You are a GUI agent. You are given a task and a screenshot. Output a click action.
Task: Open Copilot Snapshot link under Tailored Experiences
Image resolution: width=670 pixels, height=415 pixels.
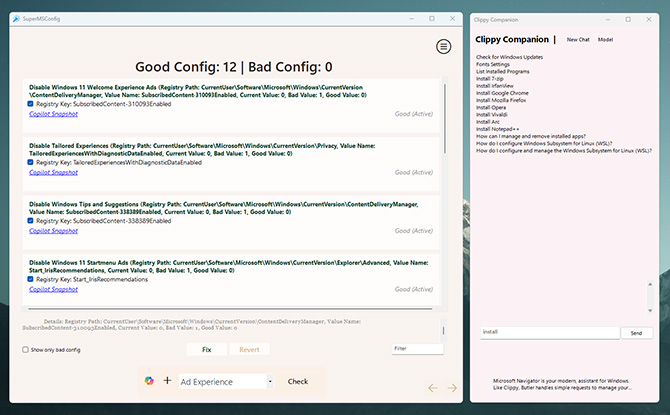coord(53,173)
